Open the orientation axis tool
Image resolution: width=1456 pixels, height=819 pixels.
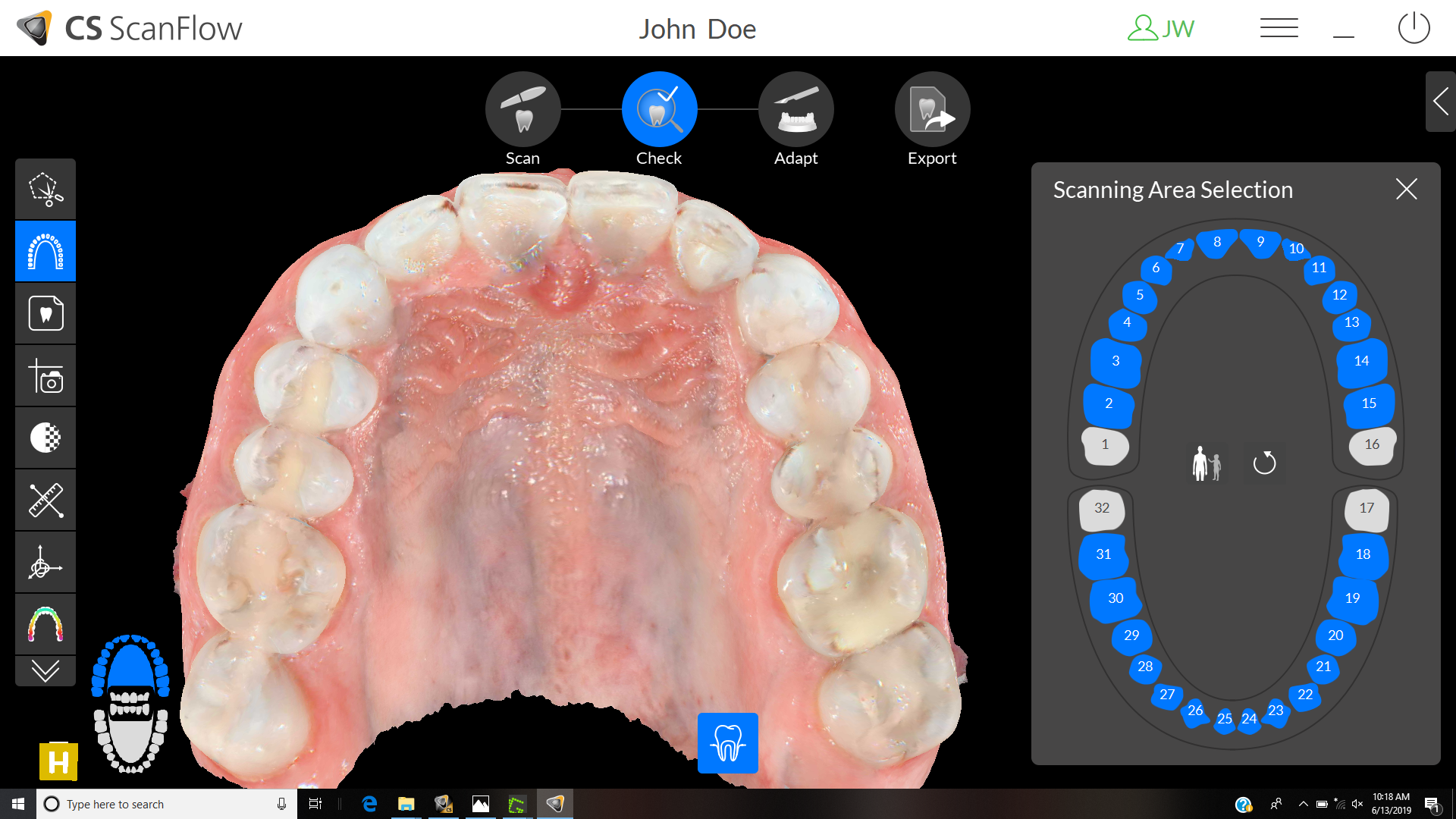click(45, 563)
